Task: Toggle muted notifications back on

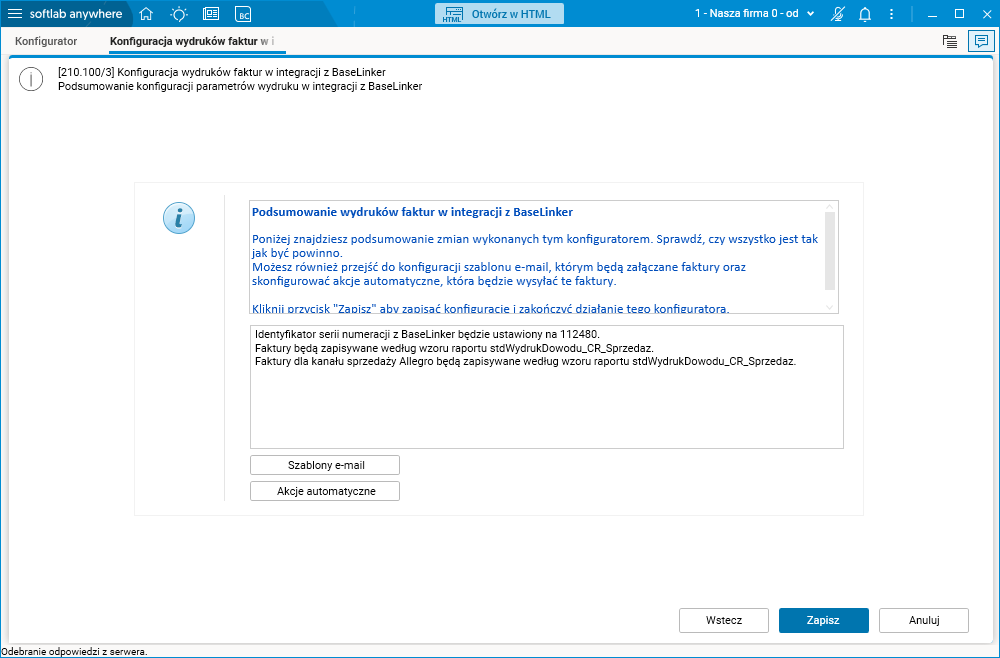Action: pyautogui.click(x=837, y=14)
